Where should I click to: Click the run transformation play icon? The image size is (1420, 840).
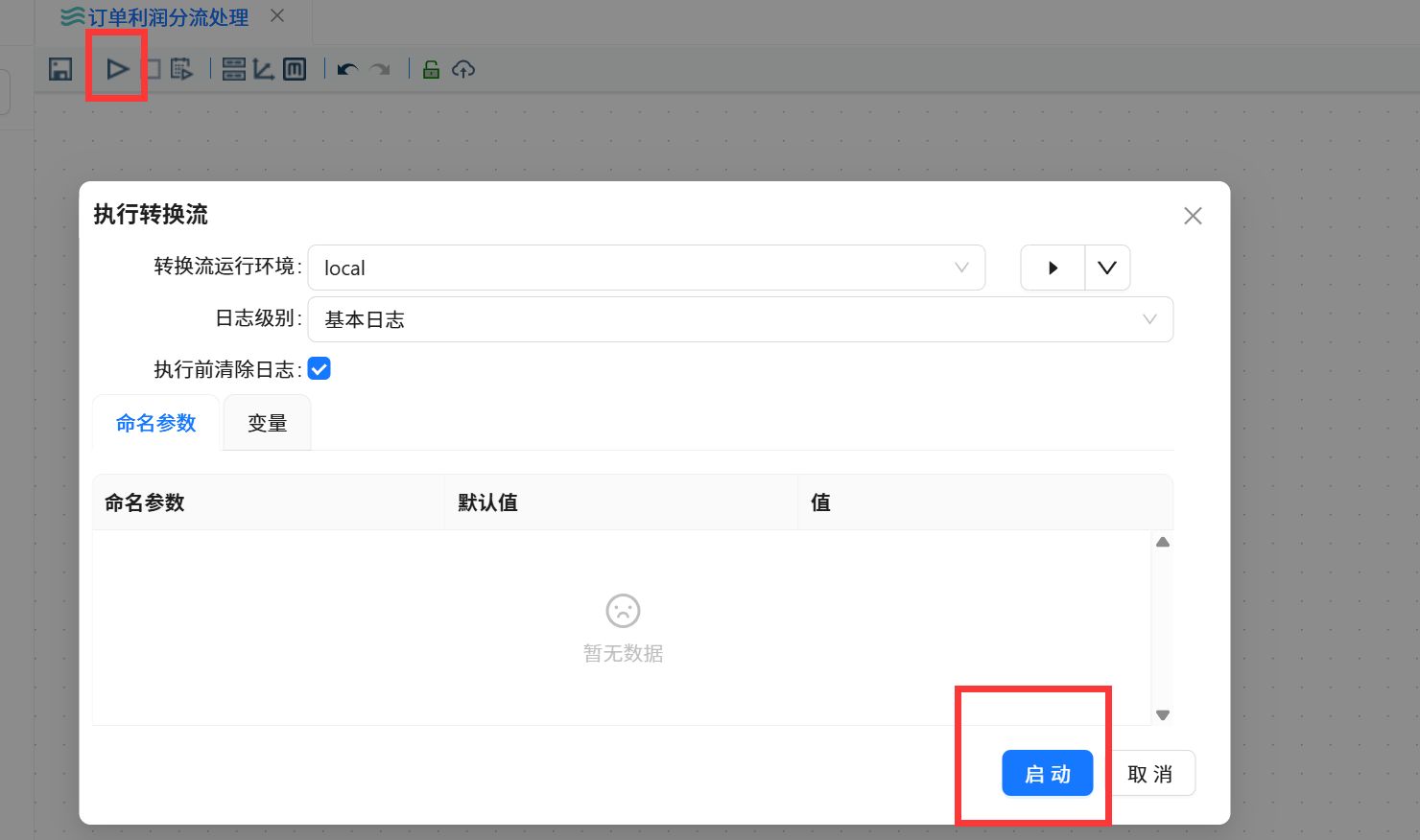(117, 69)
